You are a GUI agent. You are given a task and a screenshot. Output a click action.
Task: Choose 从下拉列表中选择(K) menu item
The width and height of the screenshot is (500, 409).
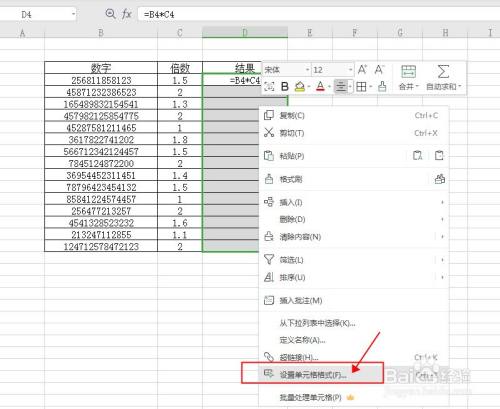tap(354, 323)
